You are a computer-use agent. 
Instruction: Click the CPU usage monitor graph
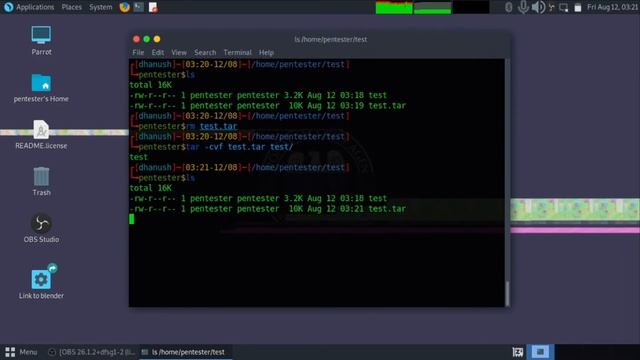(x=394, y=7)
